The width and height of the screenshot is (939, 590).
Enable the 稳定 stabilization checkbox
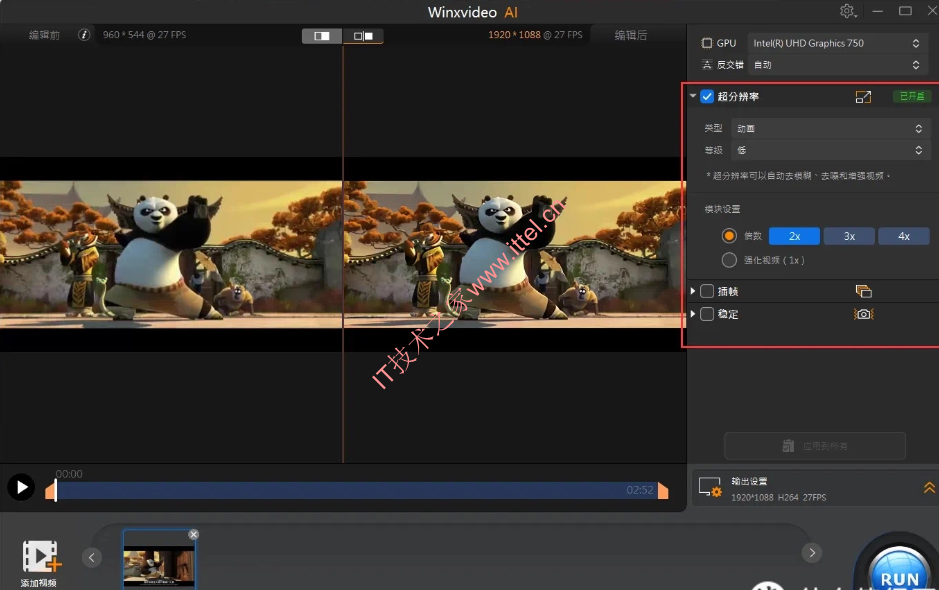pos(707,314)
